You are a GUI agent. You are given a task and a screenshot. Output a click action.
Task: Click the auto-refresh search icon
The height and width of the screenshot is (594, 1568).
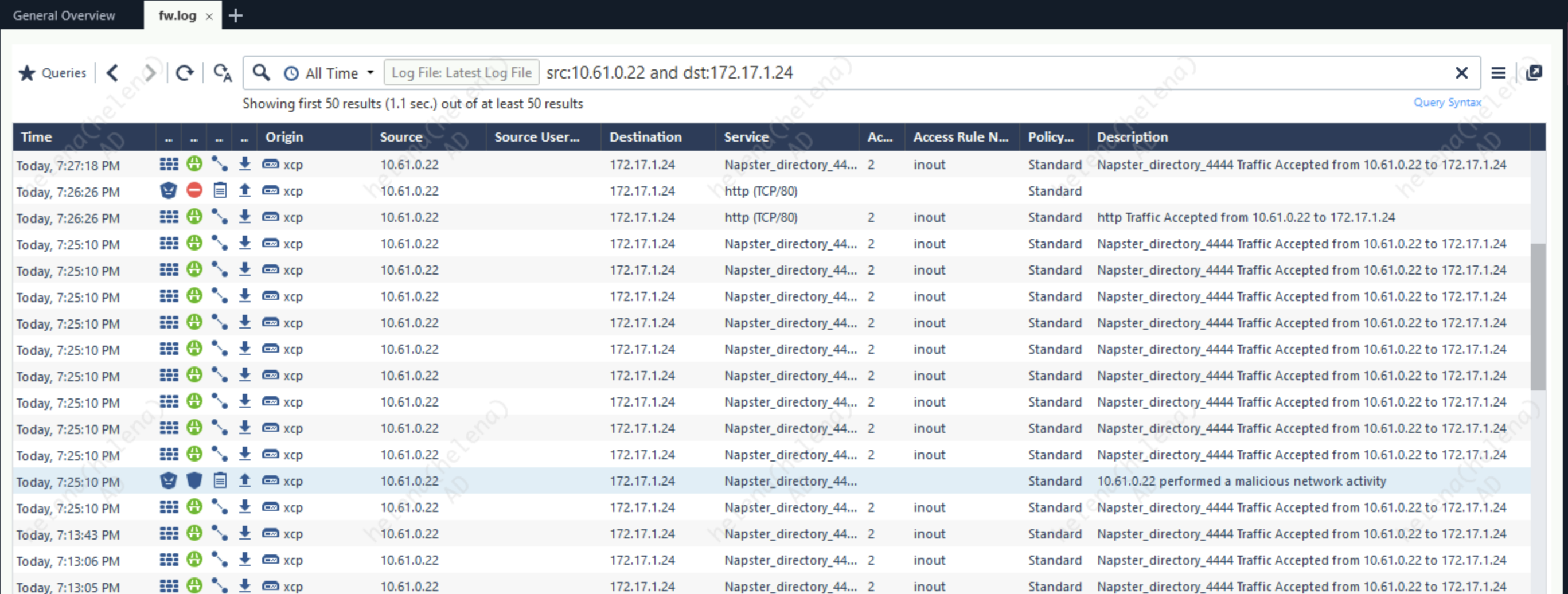point(223,73)
